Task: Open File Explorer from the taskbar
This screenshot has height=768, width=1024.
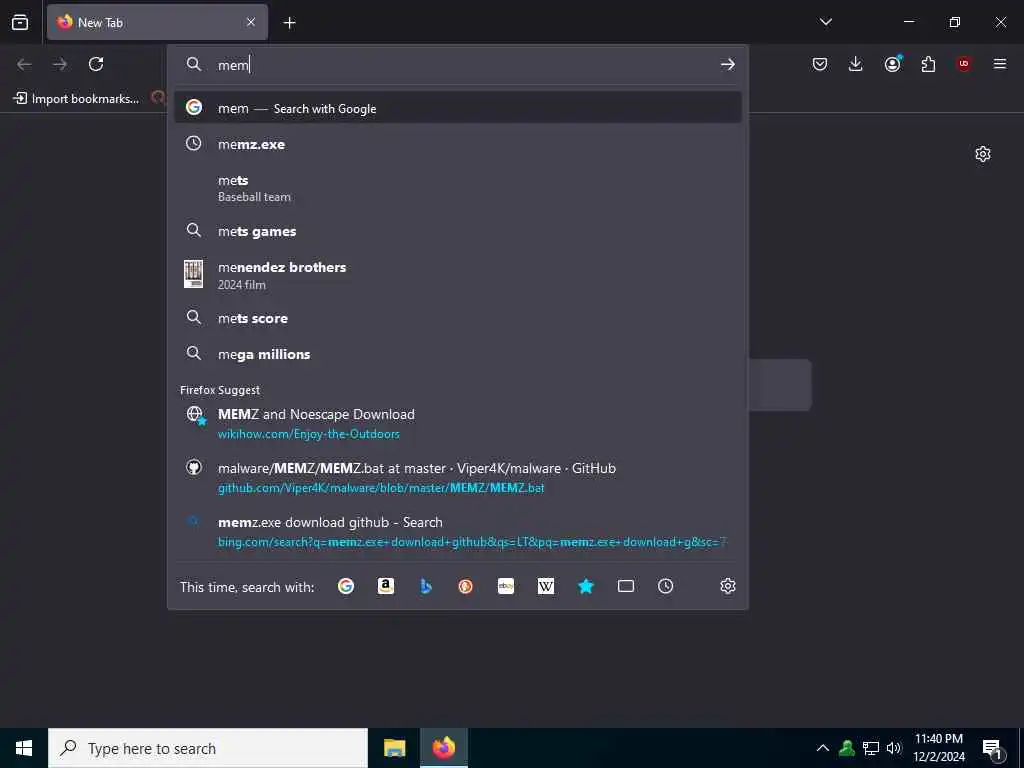Action: click(x=394, y=748)
